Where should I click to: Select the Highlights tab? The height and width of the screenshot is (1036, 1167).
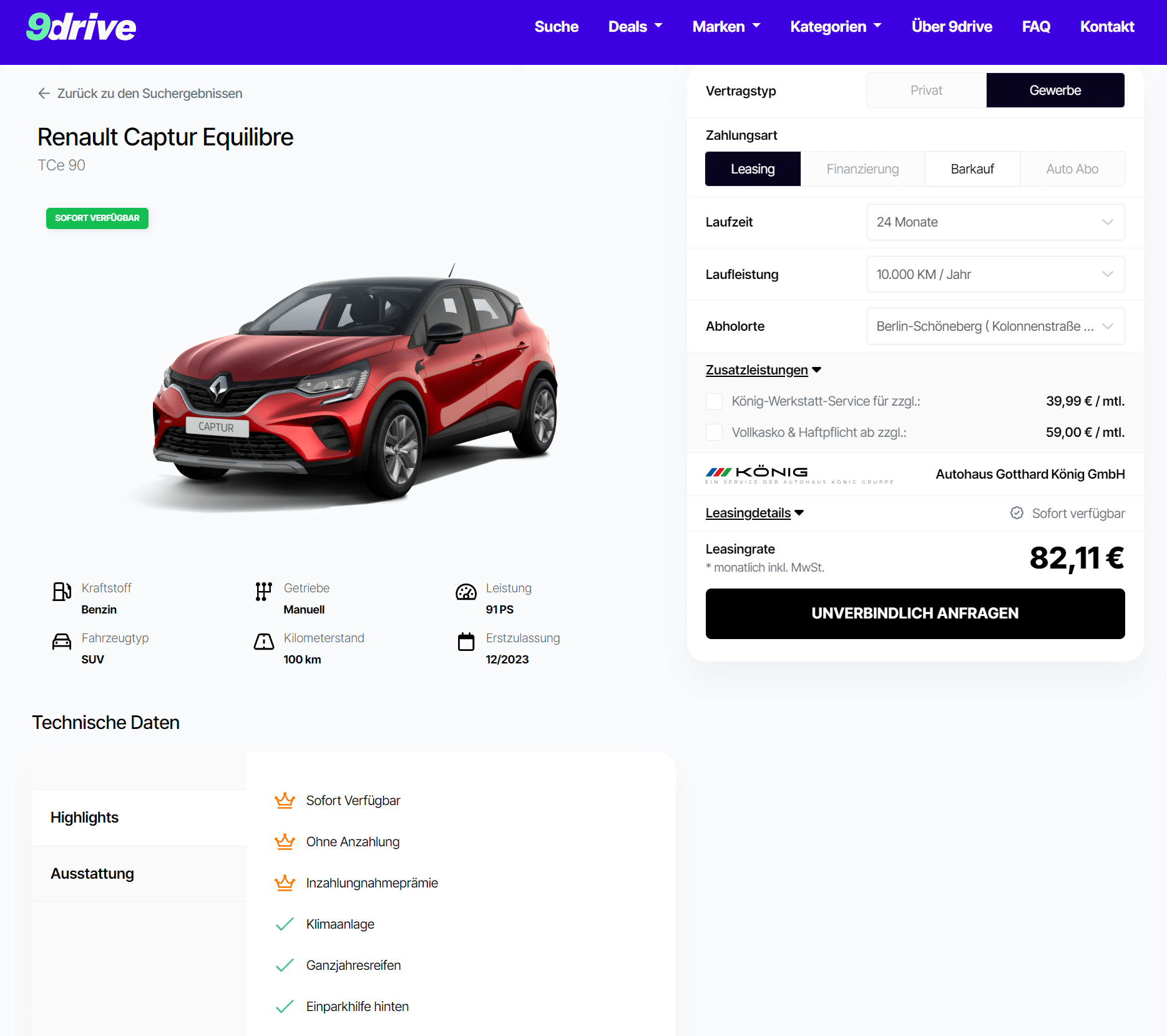pos(139,818)
